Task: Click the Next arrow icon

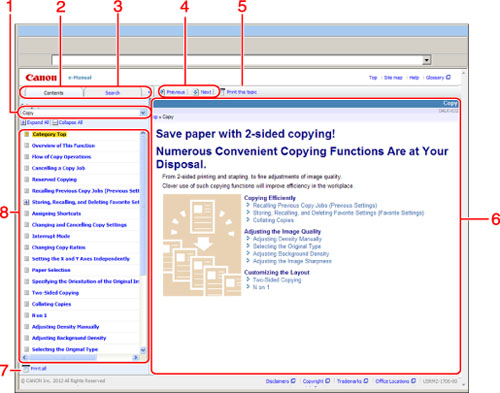Action: (196, 92)
